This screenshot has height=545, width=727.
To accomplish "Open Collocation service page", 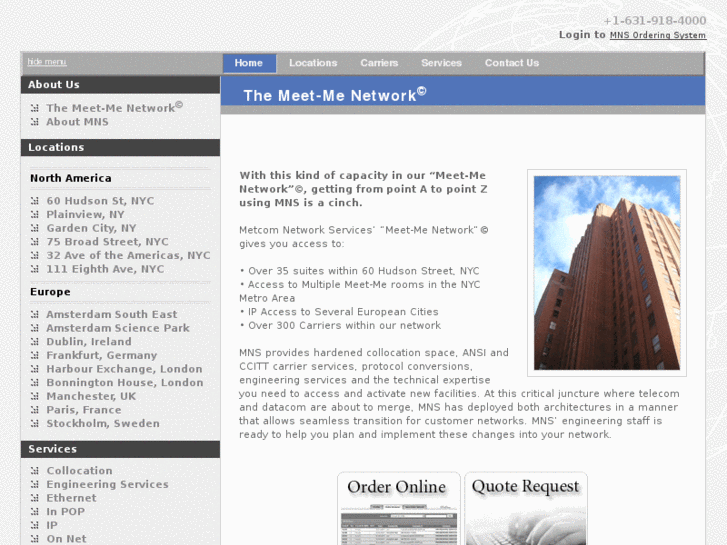I will click(79, 471).
